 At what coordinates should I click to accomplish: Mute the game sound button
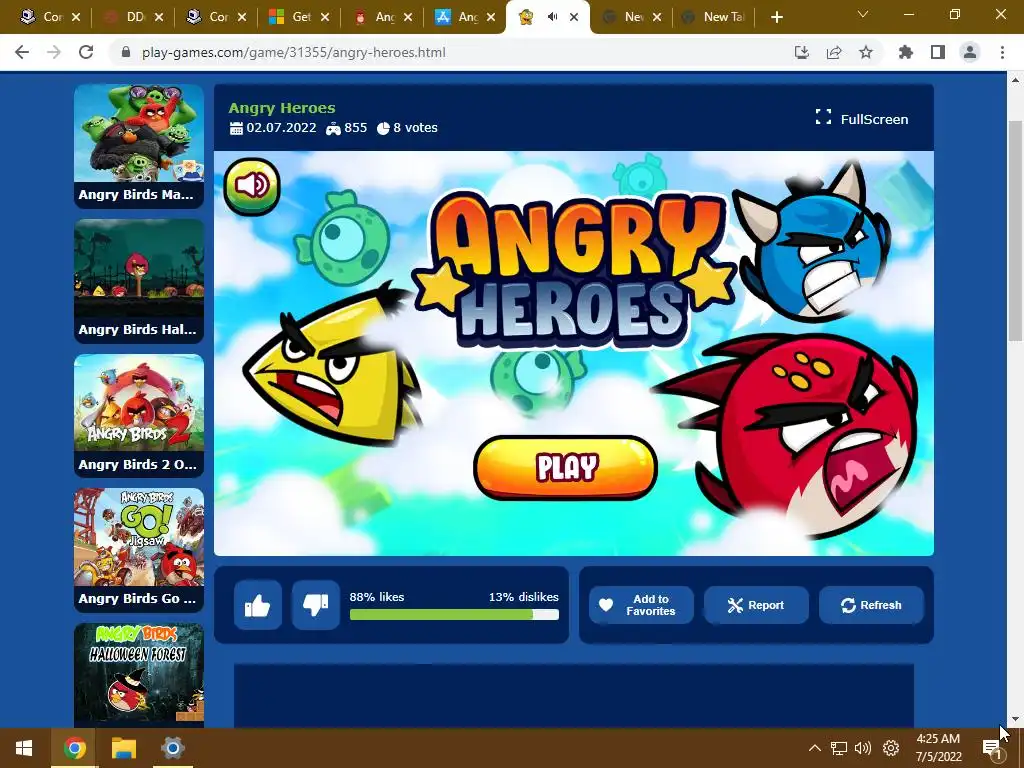[x=251, y=186]
